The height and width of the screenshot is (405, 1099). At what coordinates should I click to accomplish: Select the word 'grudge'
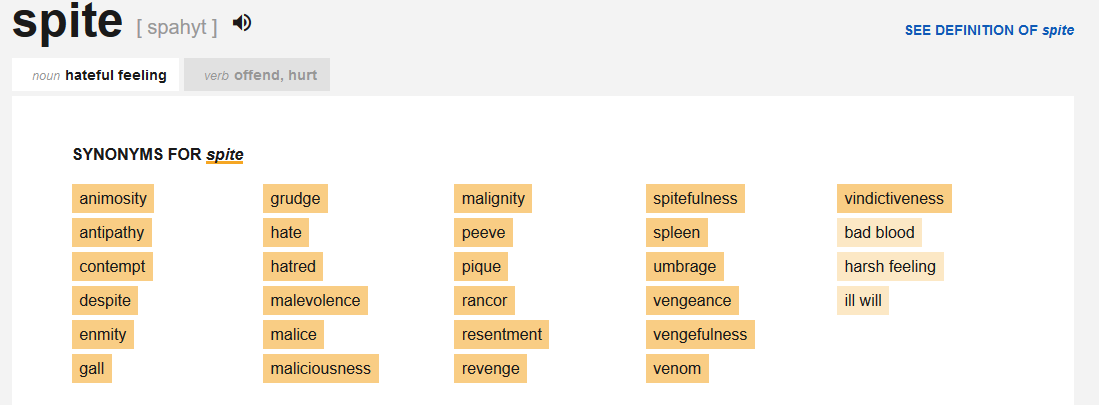point(295,198)
